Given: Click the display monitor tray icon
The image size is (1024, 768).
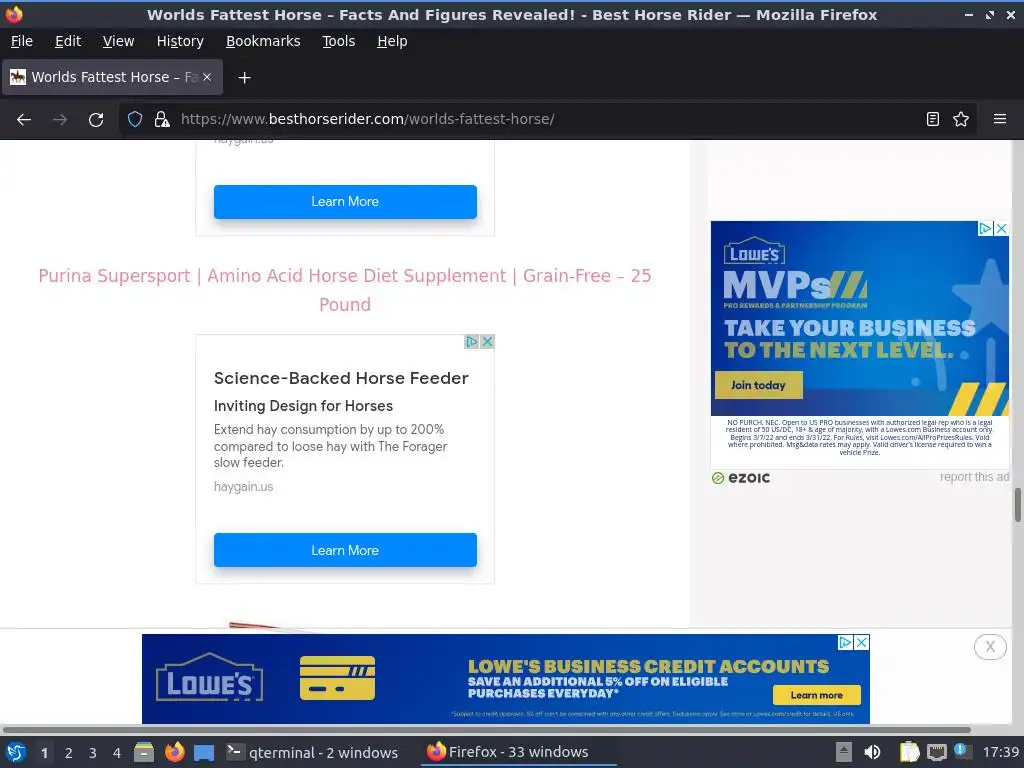Looking at the screenshot, I should 936,753.
